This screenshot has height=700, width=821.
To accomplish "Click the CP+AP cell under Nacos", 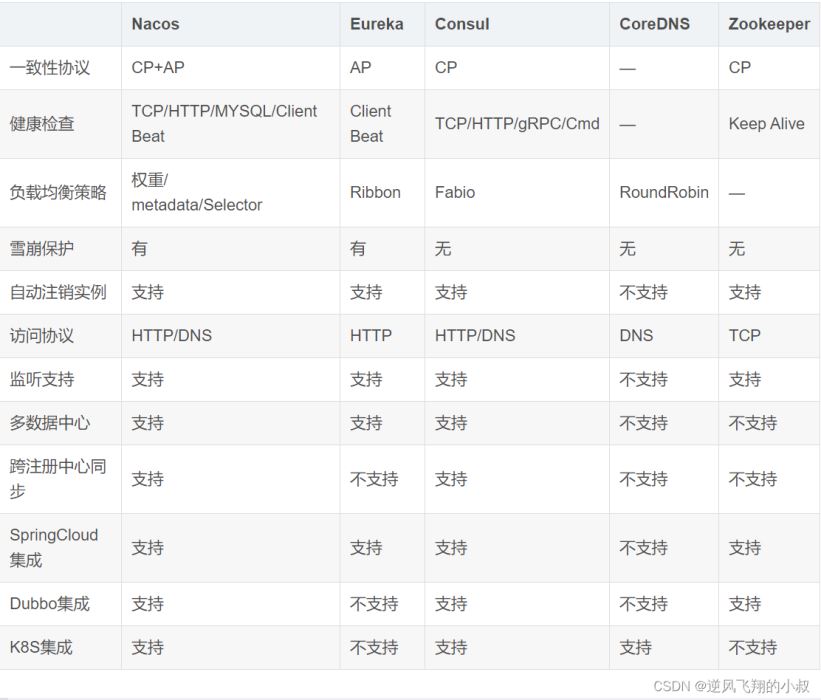I will [158, 68].
